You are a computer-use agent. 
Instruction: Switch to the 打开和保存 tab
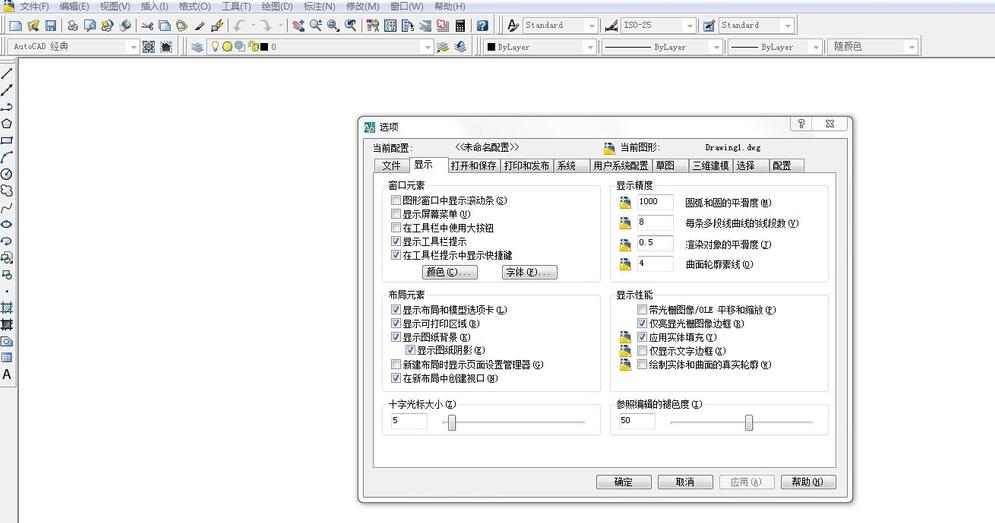click(473, 166)
